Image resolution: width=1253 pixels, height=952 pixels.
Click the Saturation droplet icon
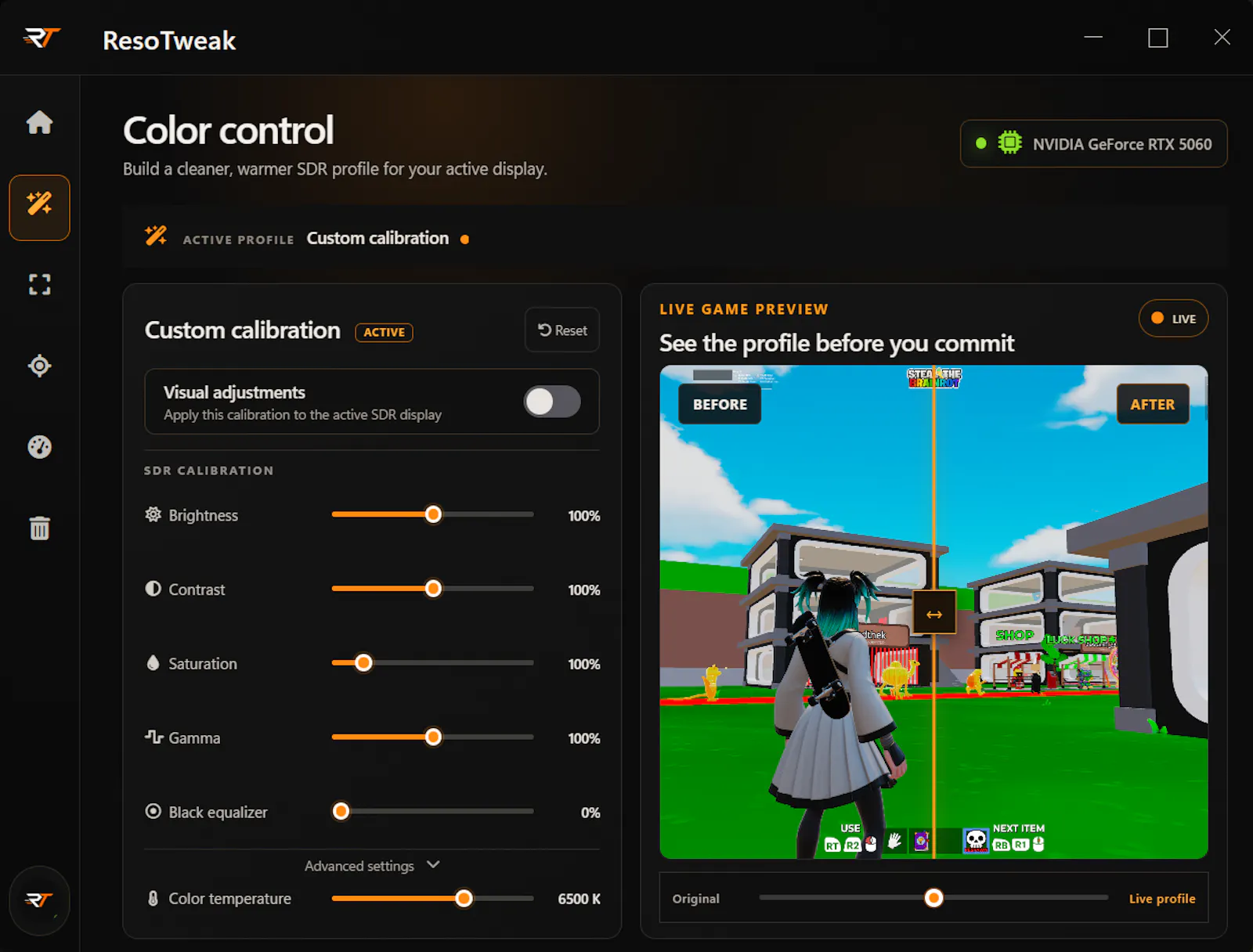pyautogui.click(x=153, y=663)
